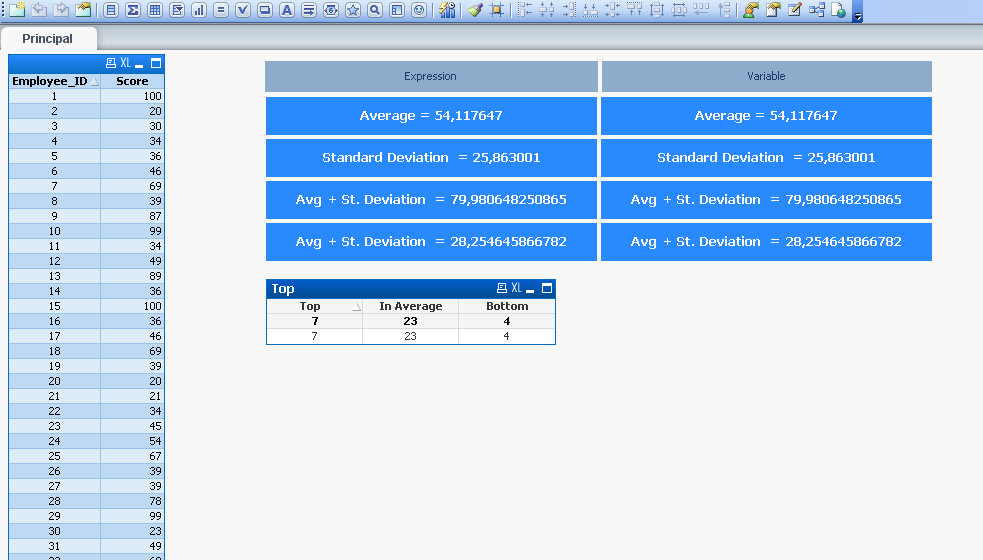Align selected objects to top
983x560 pixels.
pos(634,9)
